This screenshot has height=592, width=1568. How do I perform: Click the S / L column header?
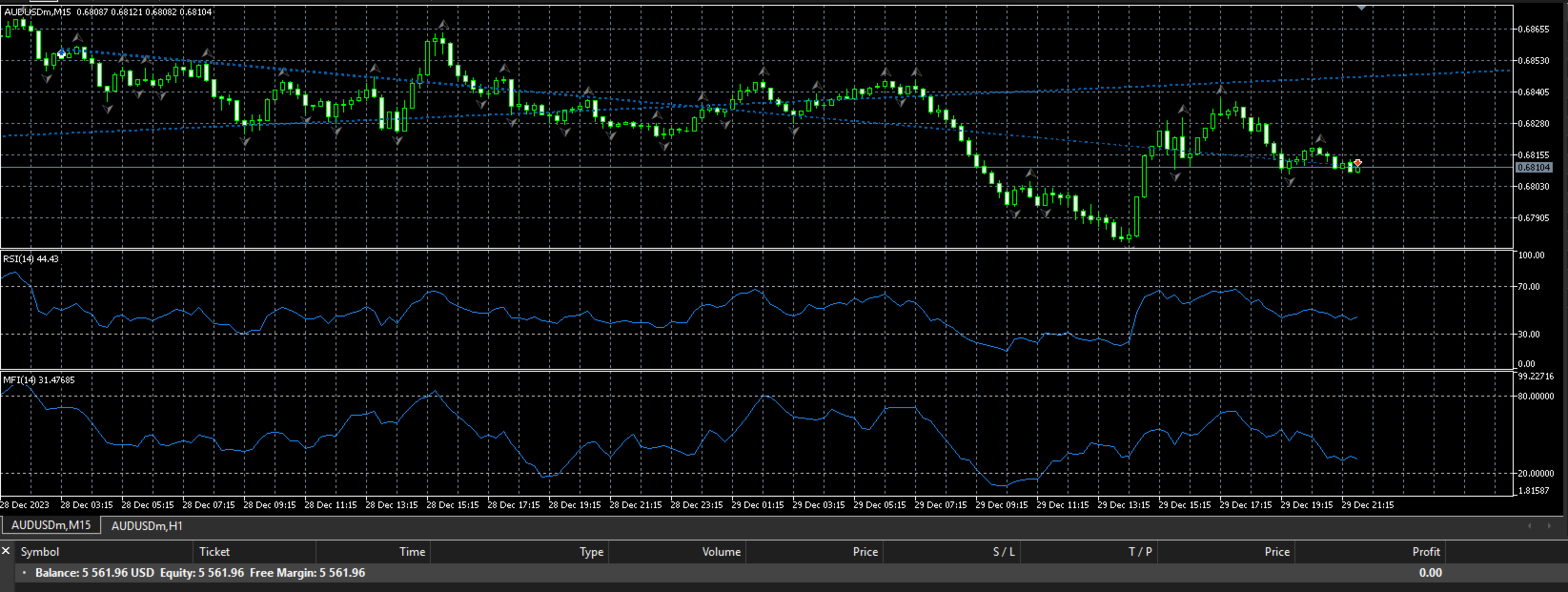pos(1004,552)
